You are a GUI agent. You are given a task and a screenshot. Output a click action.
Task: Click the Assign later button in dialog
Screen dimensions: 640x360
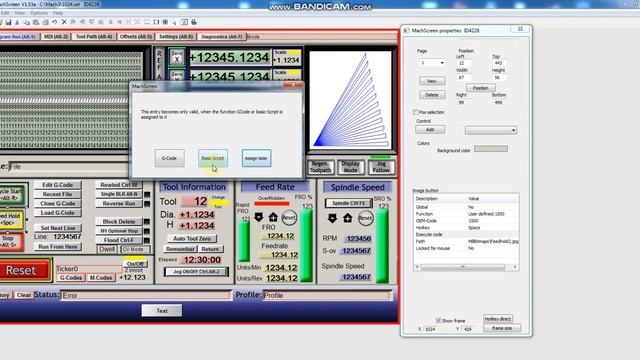click(256, 158)
